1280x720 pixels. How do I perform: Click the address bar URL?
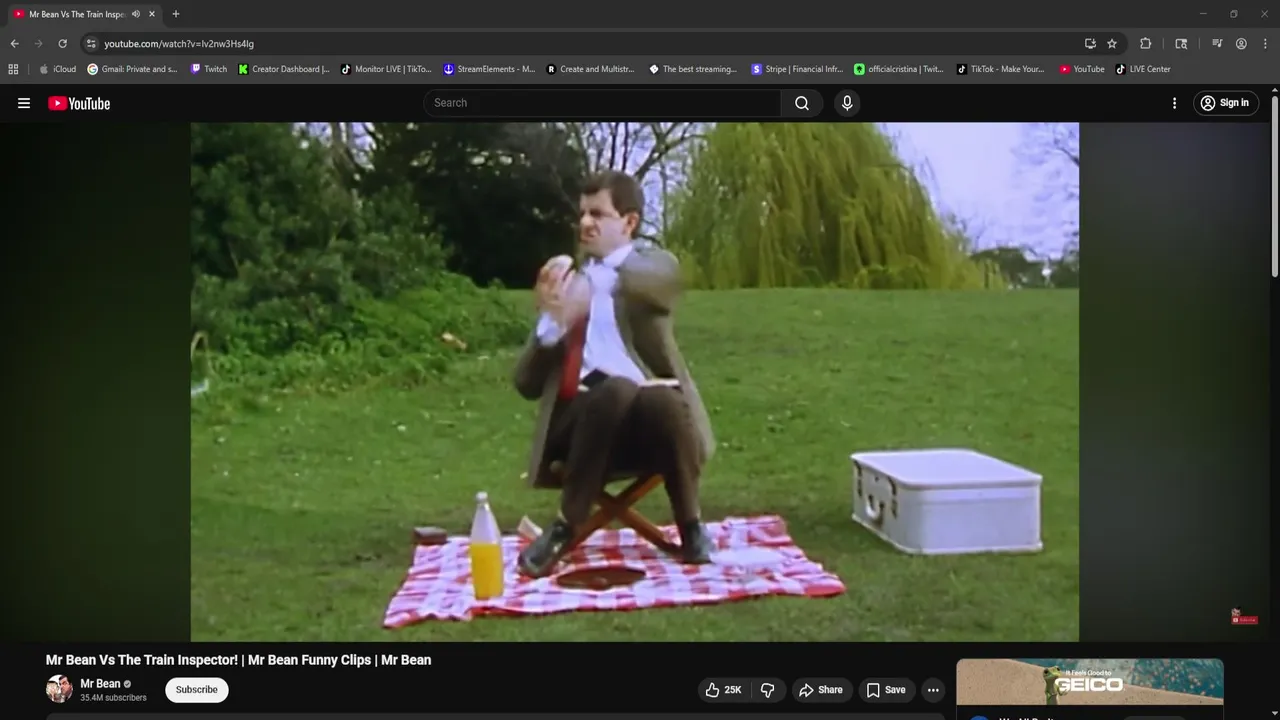pyautogui.click(x=179, y=44)
